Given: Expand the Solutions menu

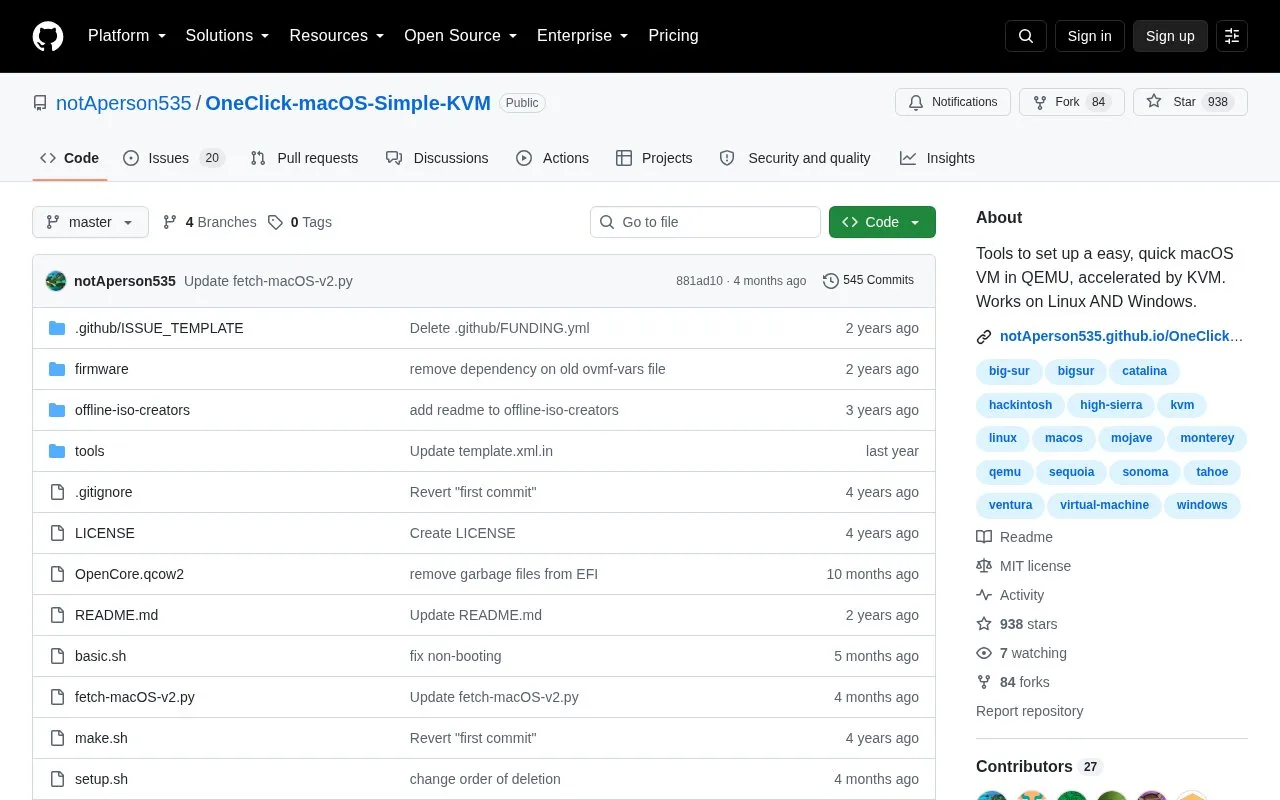Looking at the screenshot, I should [228, 36].
